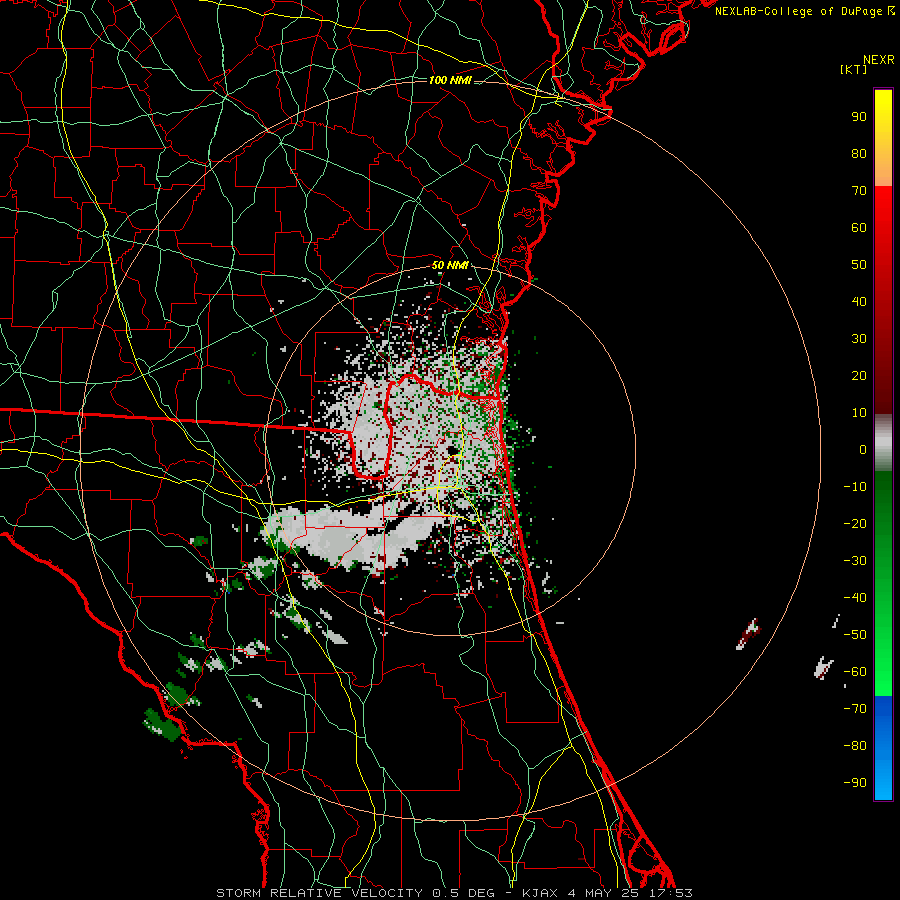Click the positive 10 knot scale value
The image size is (900, 900).
click(859, 413)
